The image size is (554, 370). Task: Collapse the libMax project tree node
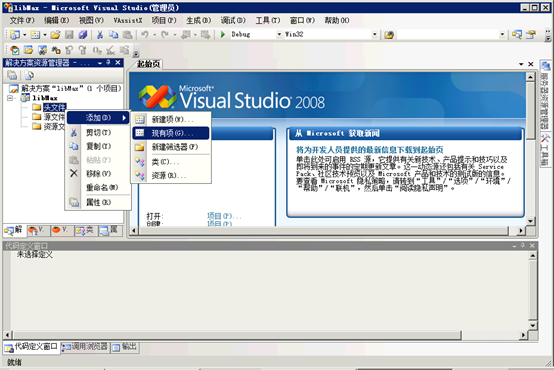click(x=10, y=98)
